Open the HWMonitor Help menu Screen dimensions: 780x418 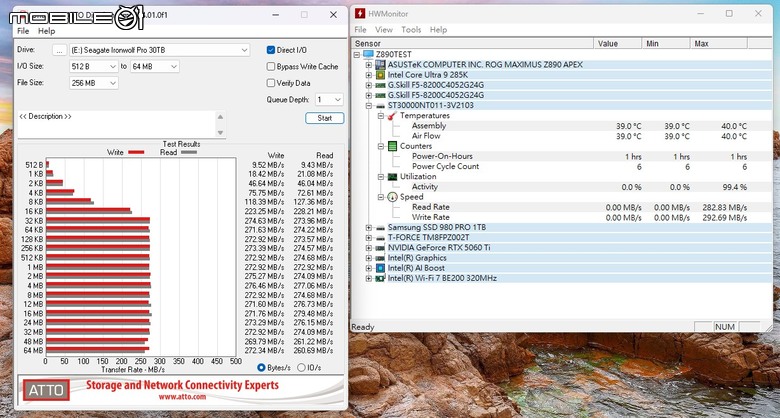(x=438, y=30)
